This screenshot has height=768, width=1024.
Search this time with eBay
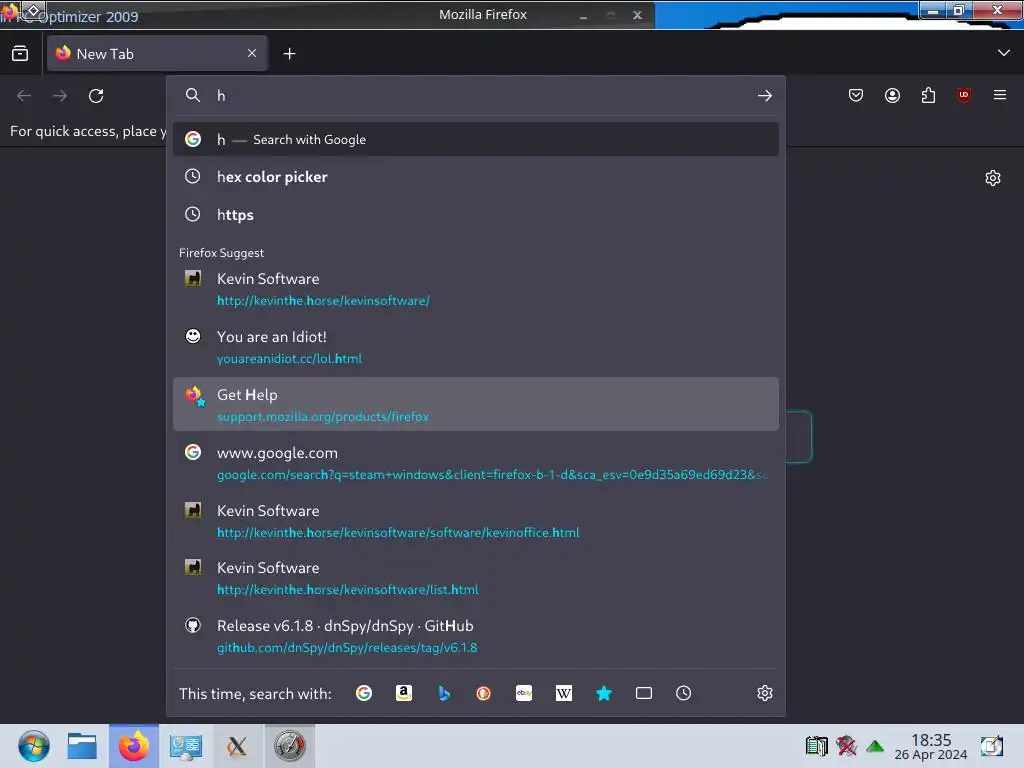pos(524,693)
